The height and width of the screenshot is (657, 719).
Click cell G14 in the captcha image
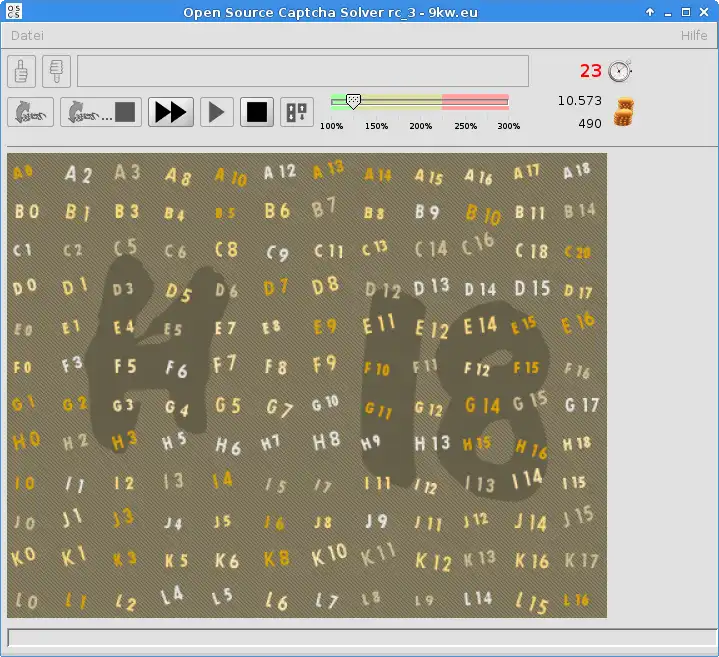(x=481, y=406)
